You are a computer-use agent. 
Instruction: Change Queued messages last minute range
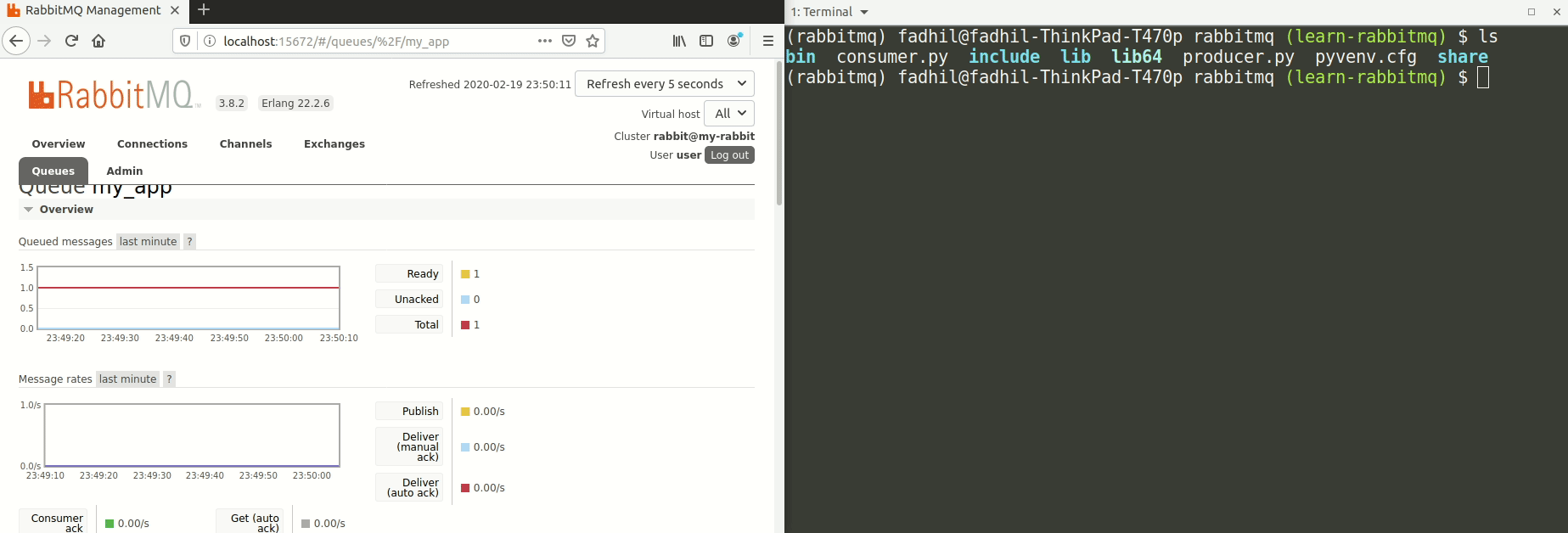pos(148,242)
